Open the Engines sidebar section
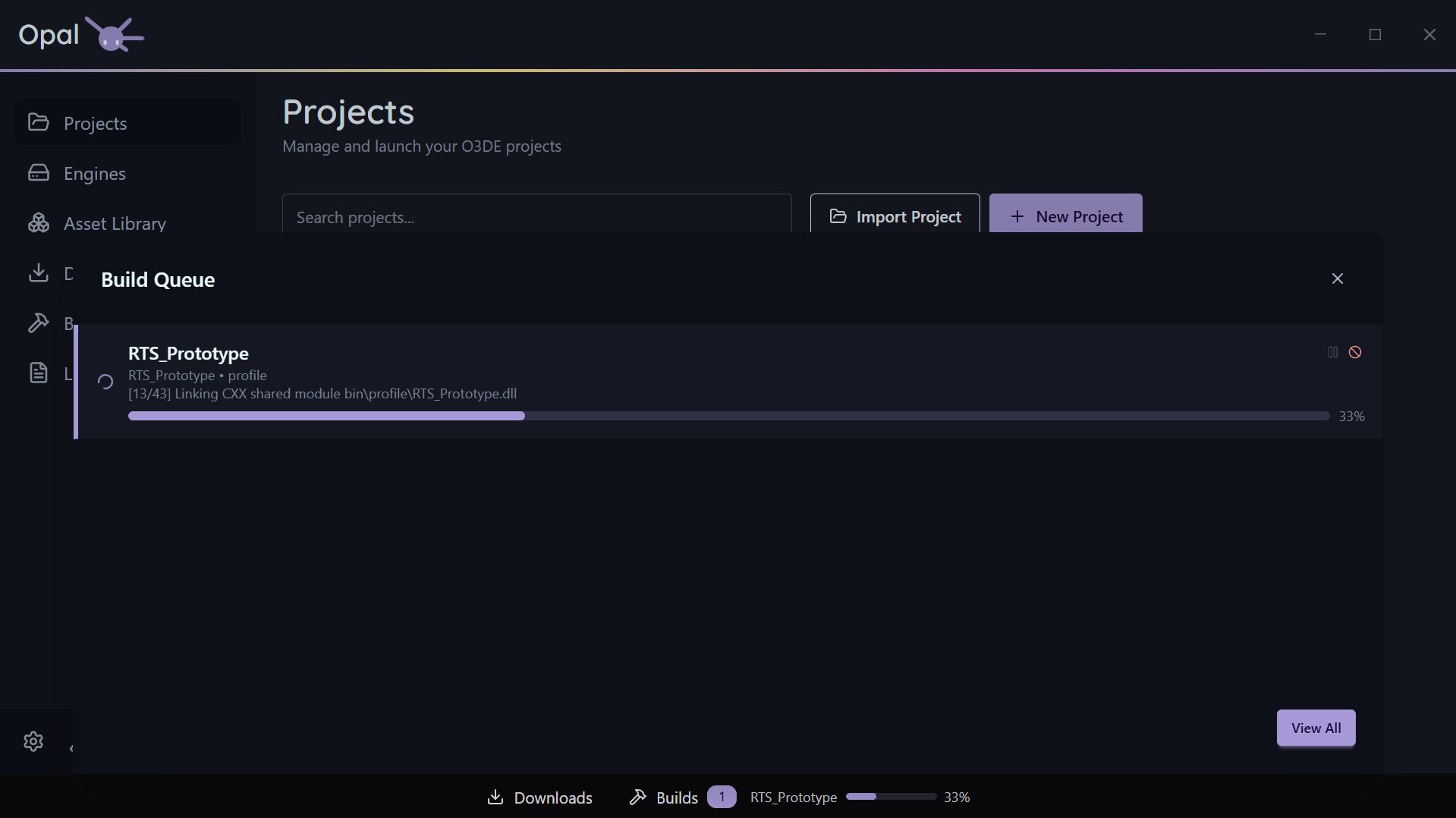 127,173
